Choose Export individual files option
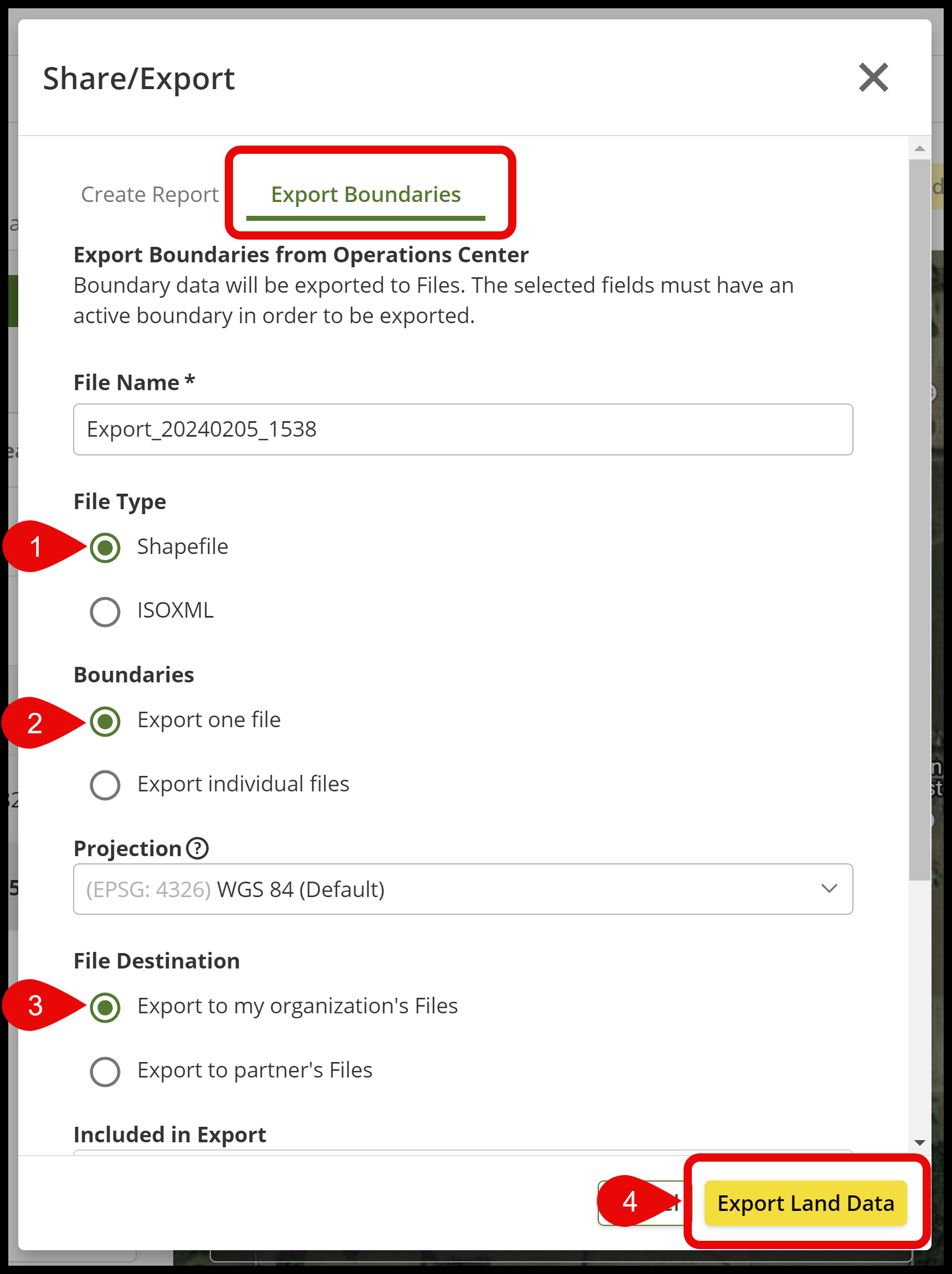952x1274 pixels. coord(105,784)
